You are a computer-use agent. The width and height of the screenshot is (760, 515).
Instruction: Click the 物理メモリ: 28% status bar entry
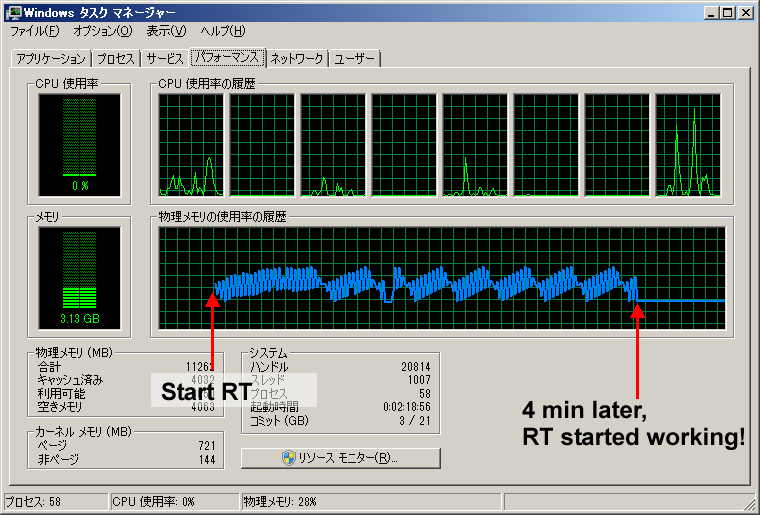coord(371,502)
